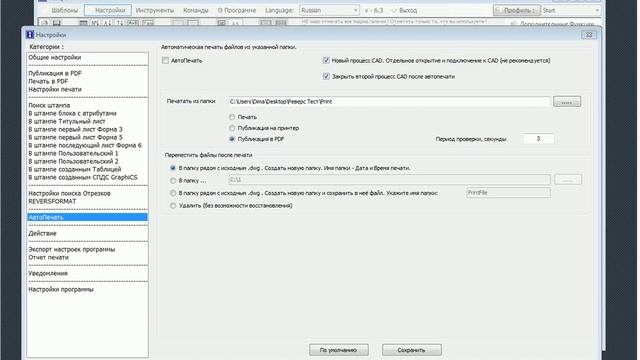Open the О Программе menu
Viewport: 640px width, 360px height.
tap(237, 10)
